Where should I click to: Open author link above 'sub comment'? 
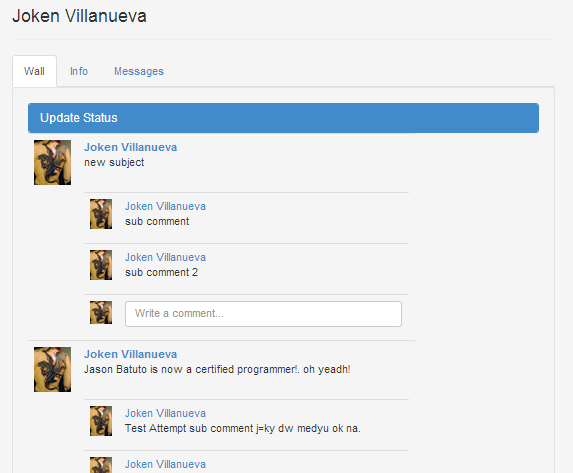click(x=165, y=206)
